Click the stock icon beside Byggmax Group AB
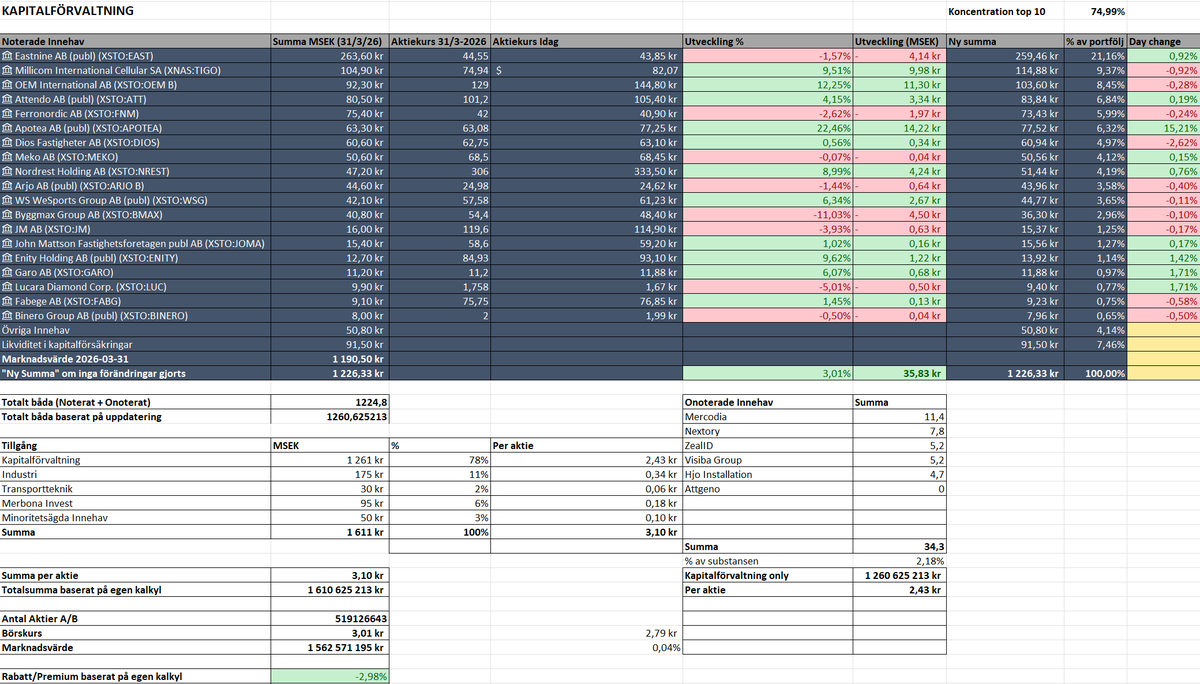The image size is (1200, 684). [7, 215]
